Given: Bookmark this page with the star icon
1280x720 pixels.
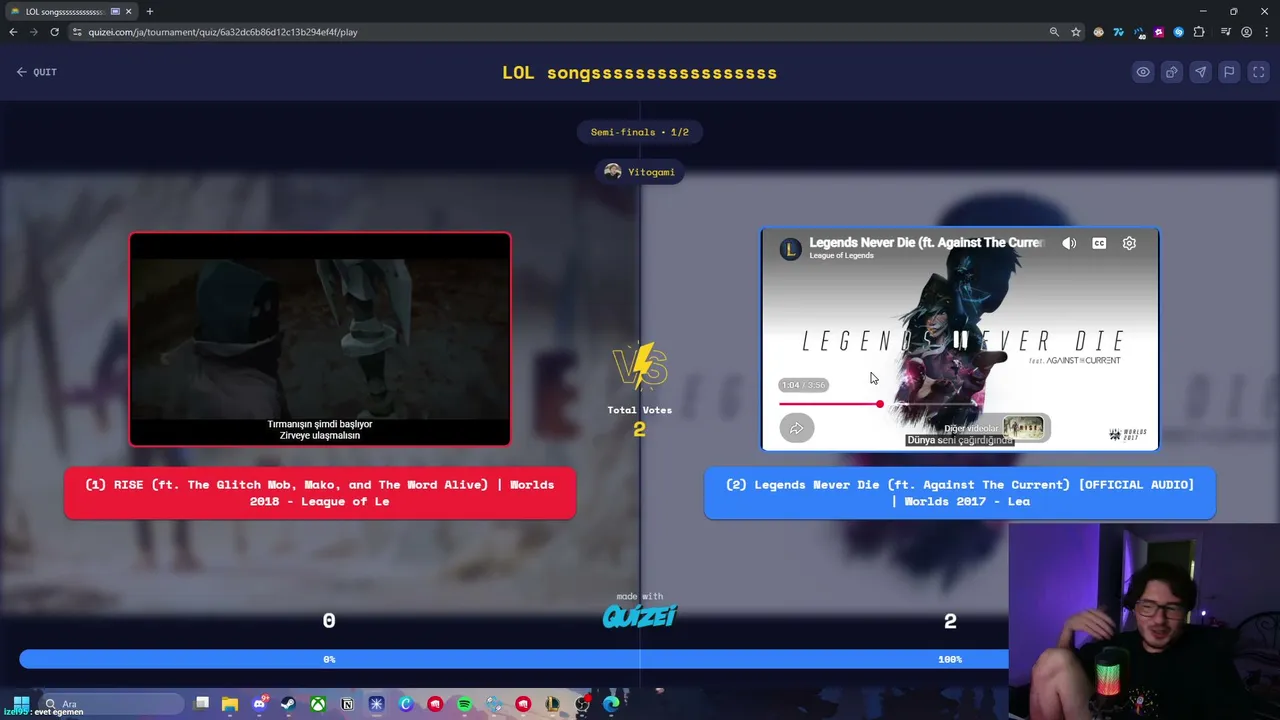Looking at the screenshot, I should point(1076,32).
